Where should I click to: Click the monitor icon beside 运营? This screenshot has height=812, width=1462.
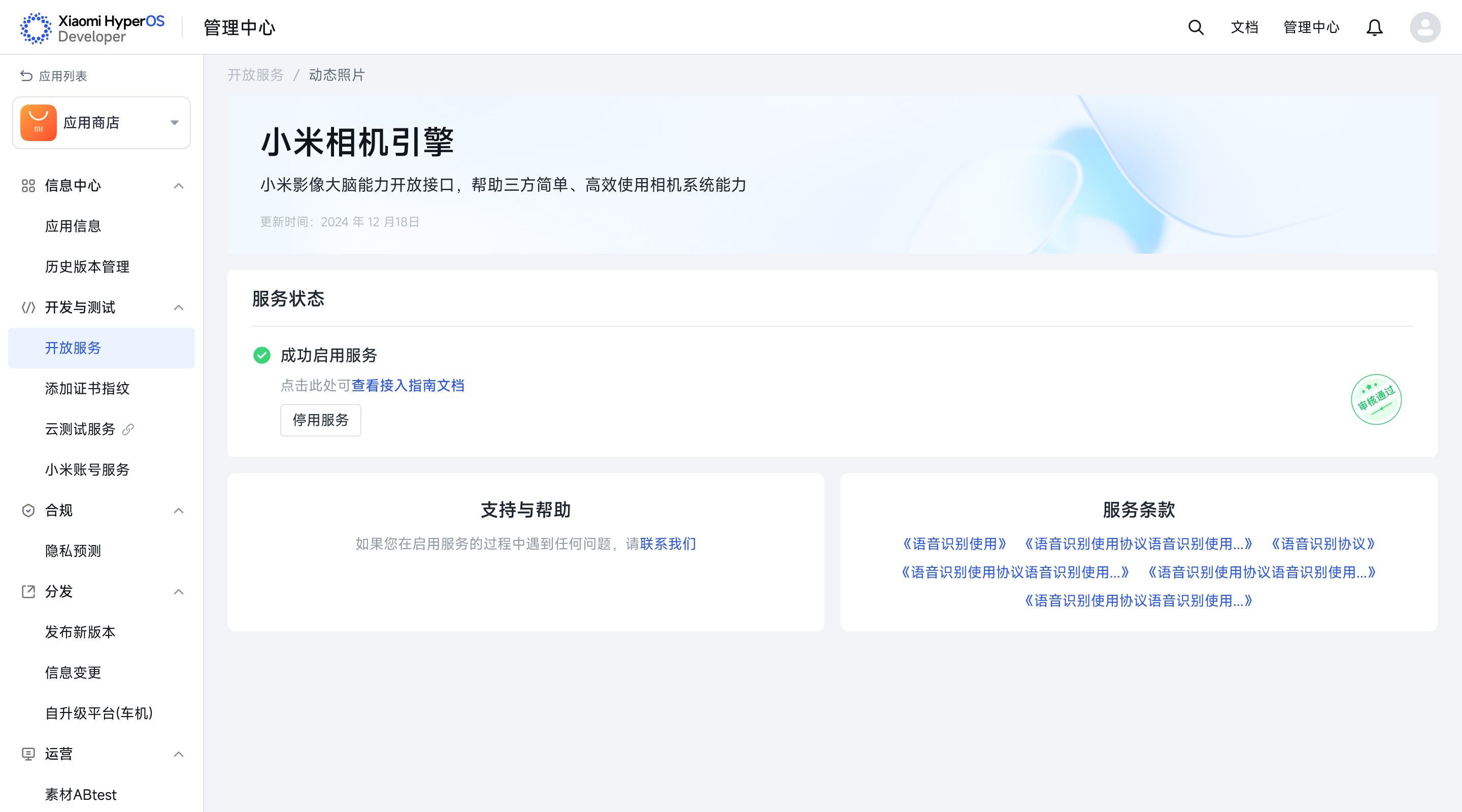coord(28,754)
